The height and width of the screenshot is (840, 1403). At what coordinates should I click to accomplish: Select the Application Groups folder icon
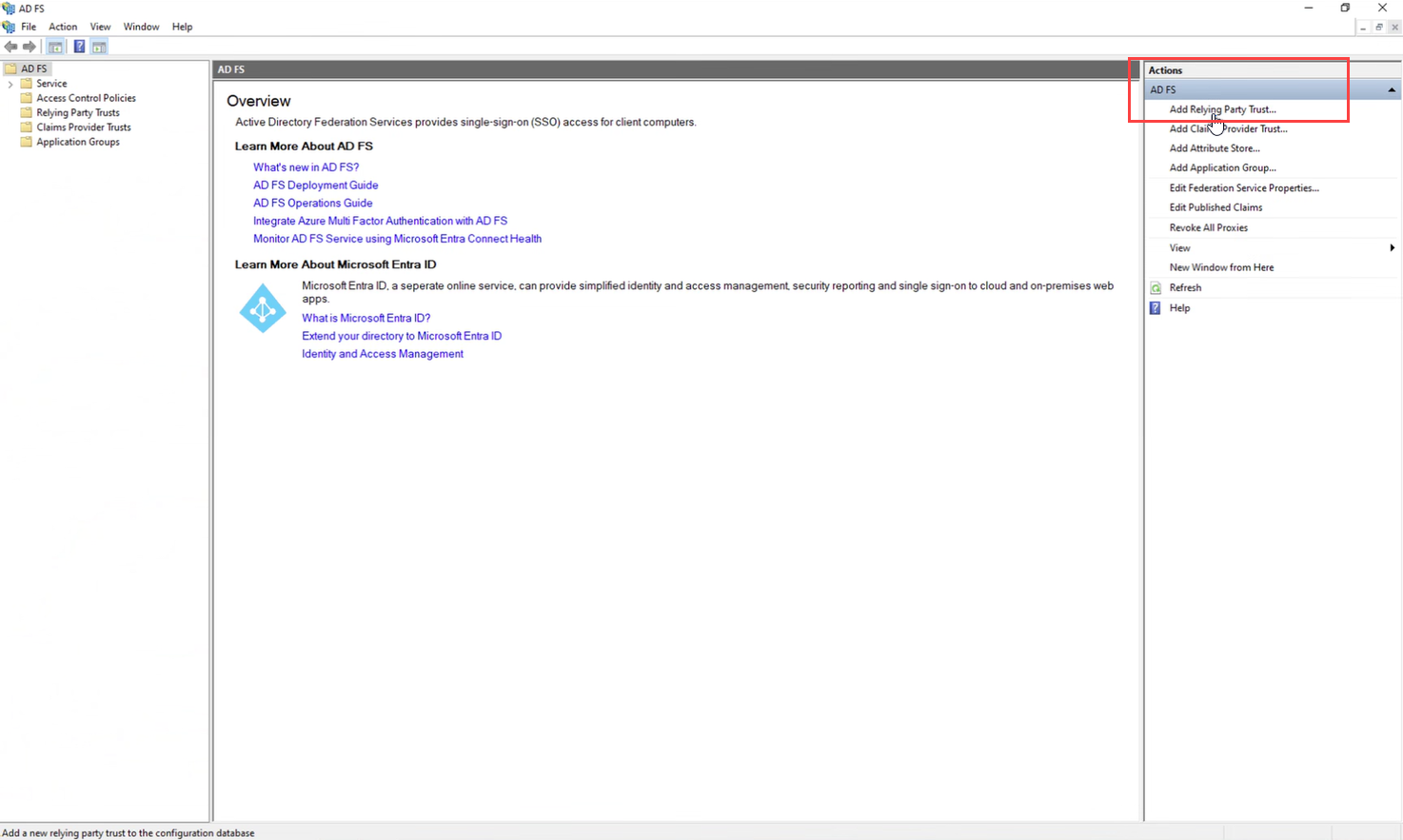[x=27, y=142]
